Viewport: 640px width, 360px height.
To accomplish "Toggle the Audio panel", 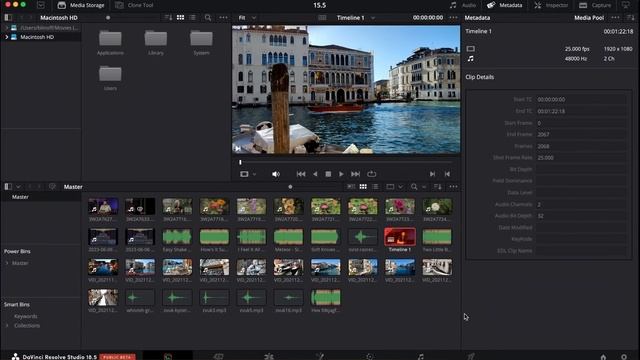I will [x=463, y=5].
